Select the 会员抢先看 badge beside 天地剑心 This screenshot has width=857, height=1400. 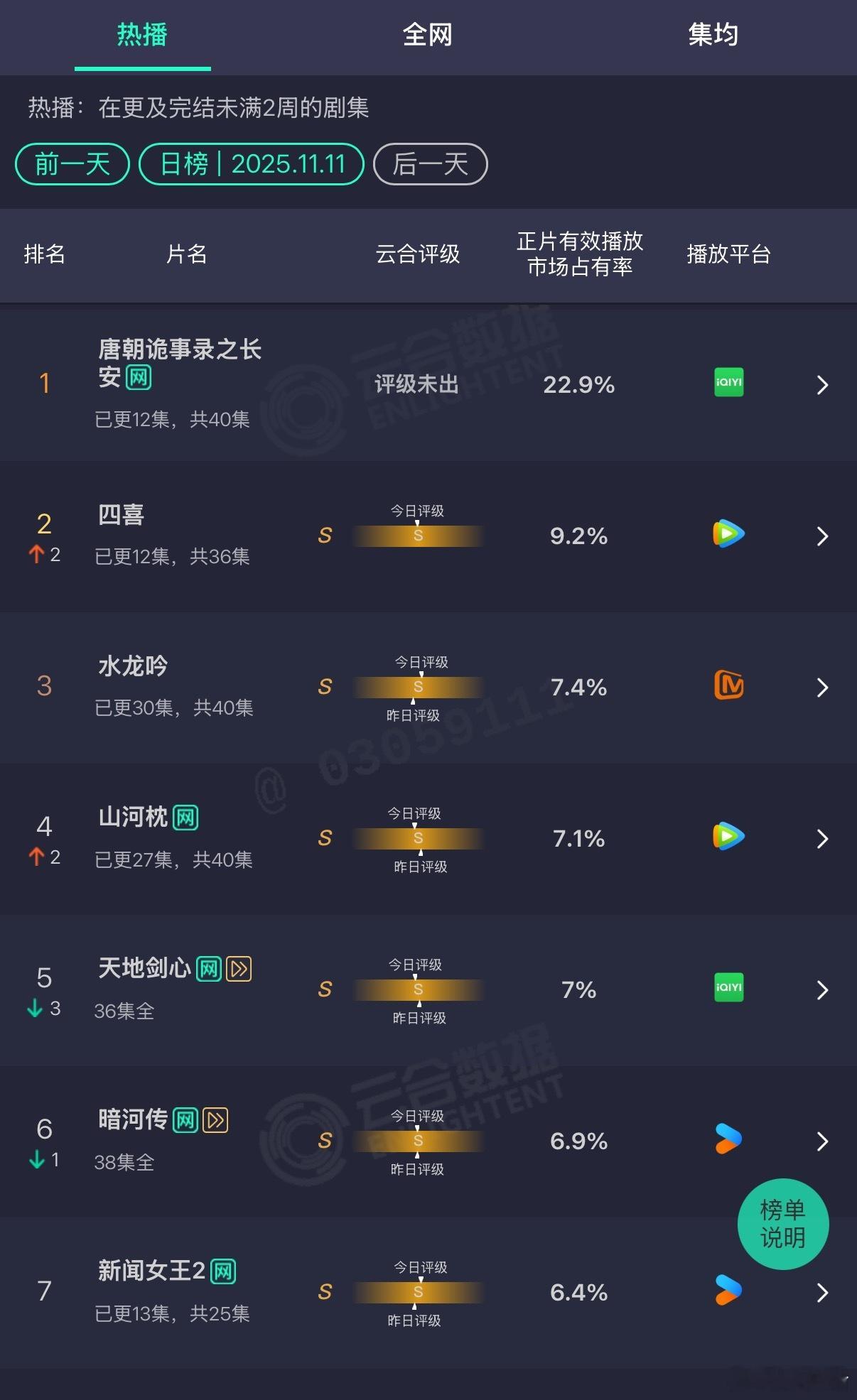[x=238, y=968]
